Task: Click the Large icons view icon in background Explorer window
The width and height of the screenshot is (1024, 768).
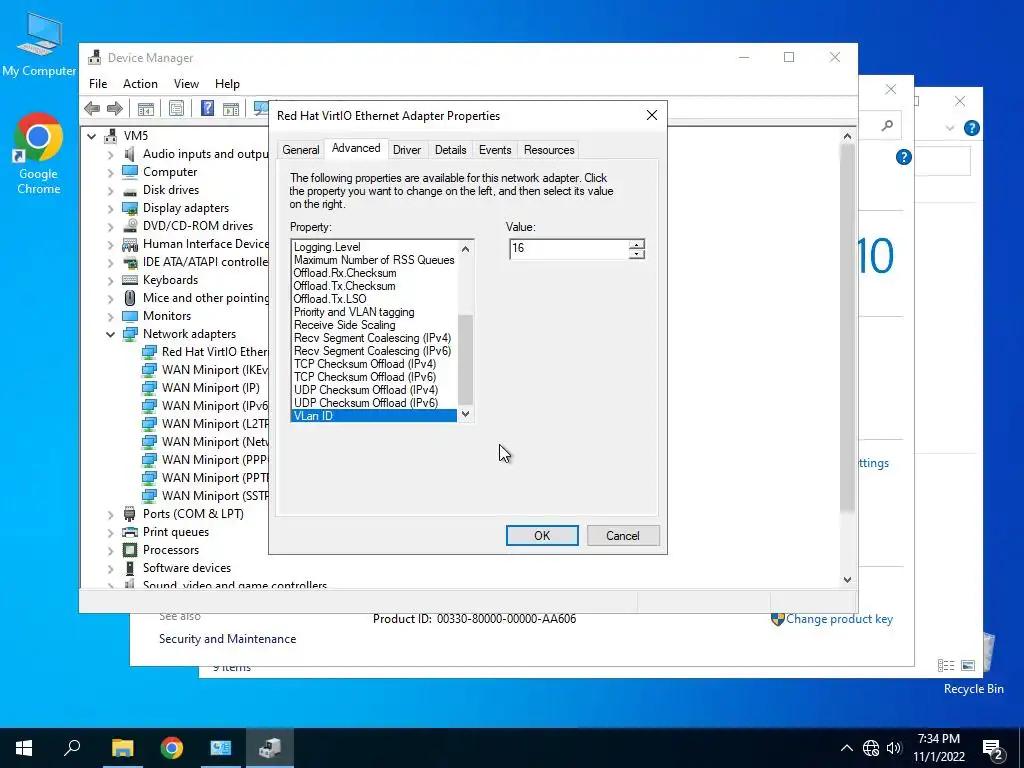Action: 968,665
